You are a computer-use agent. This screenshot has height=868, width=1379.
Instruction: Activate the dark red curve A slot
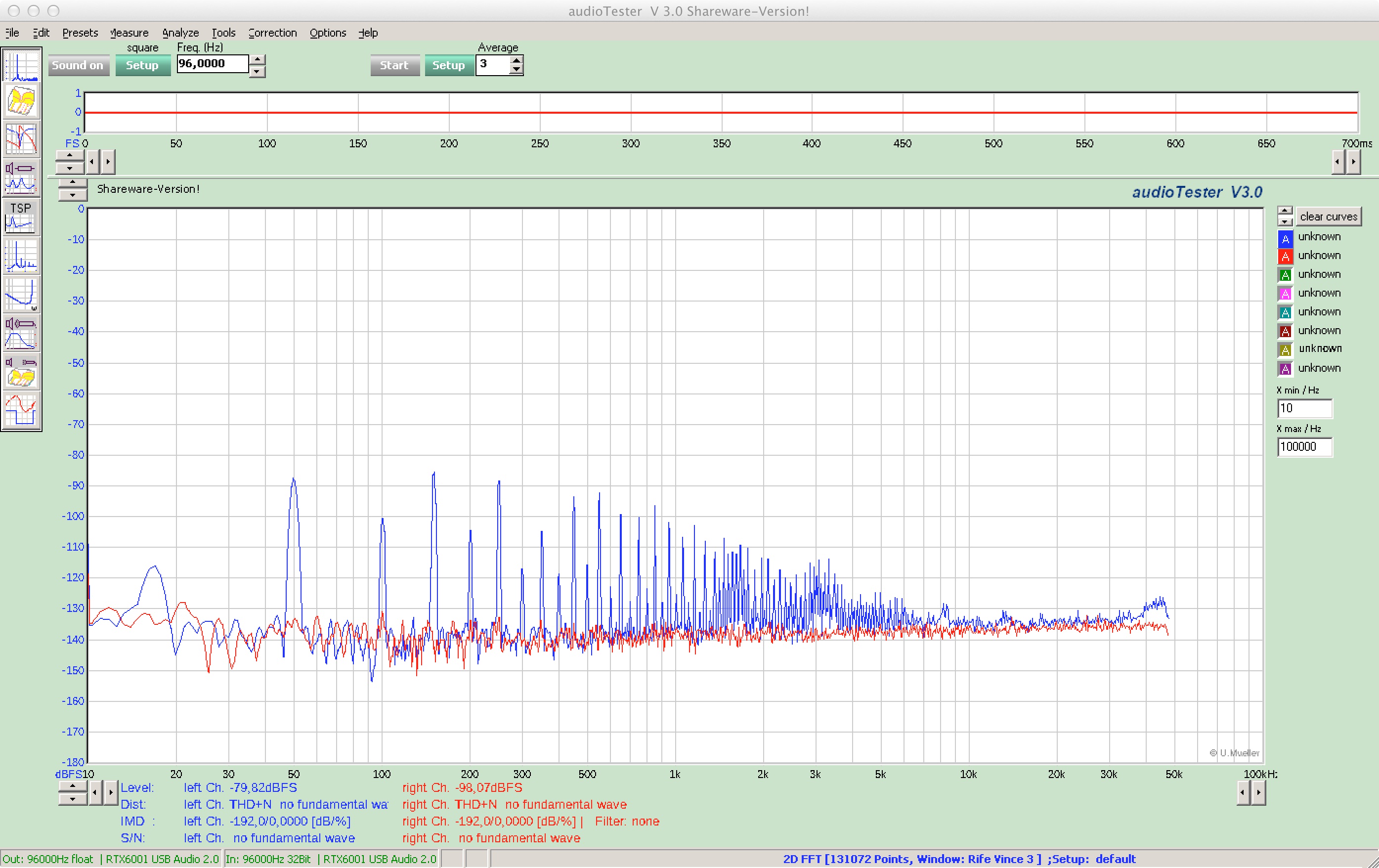tap(1285, 332)
